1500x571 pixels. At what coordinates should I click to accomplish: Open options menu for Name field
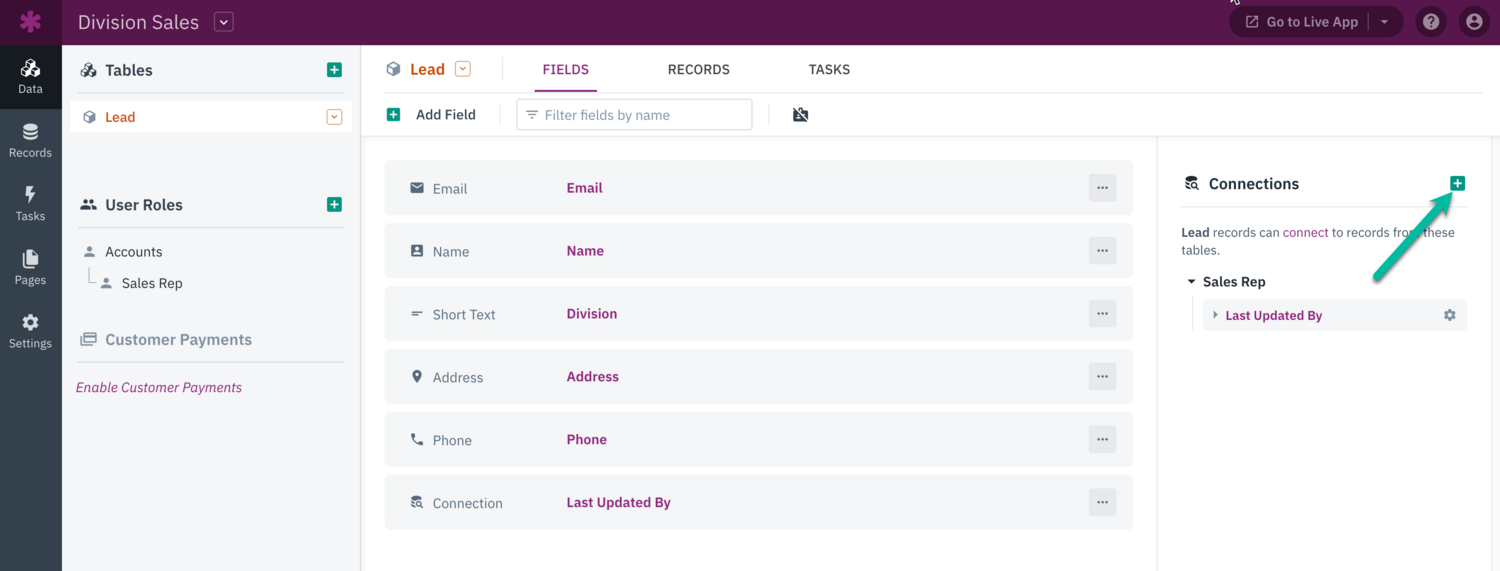[1102, 251]
